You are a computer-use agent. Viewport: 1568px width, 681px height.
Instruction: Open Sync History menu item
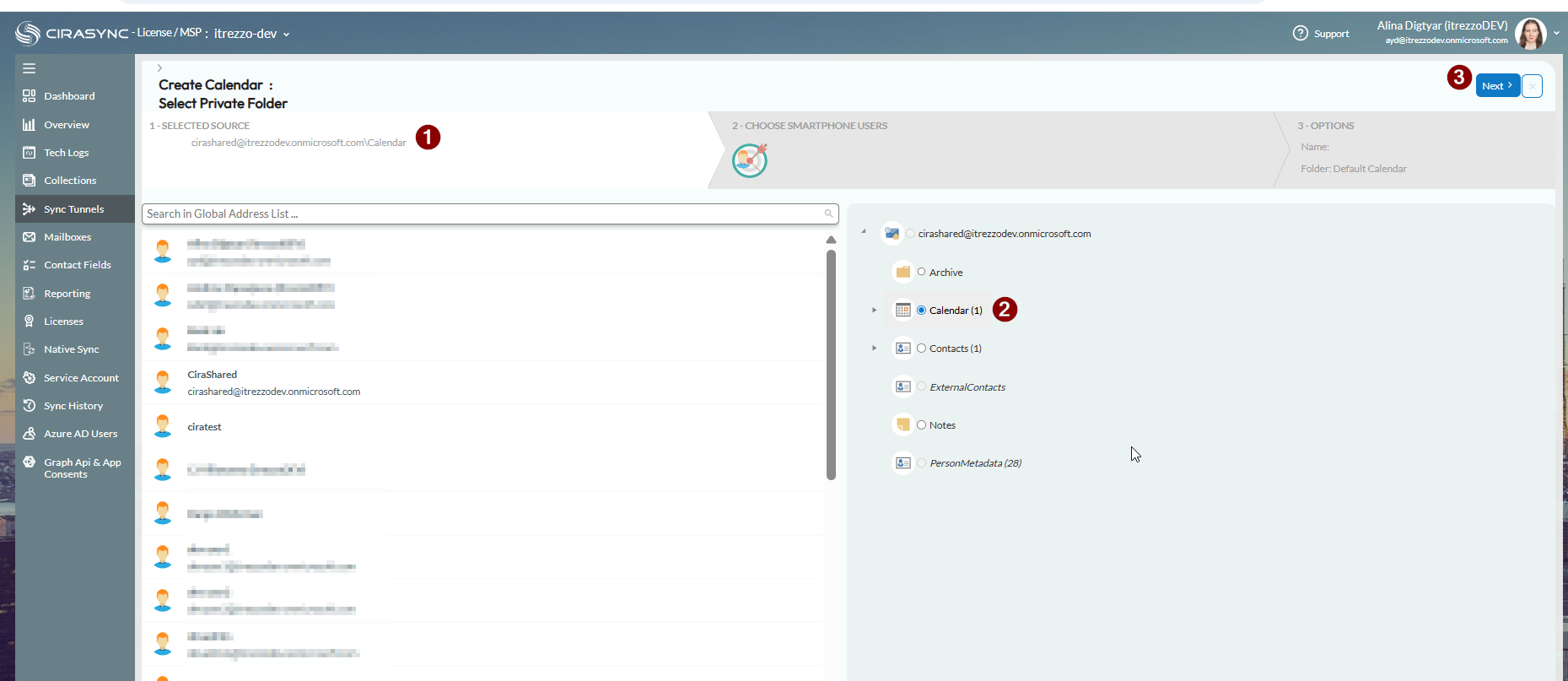[x=75, y=406]
